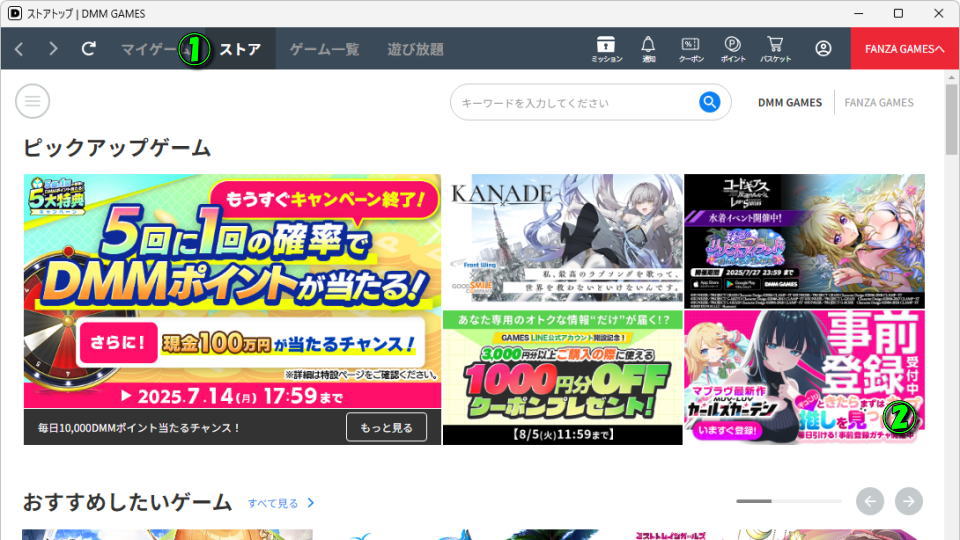The height and width of the screenshot is (540, 960).
Task: Show next recommended games with right arrow
Action: click(909, 501)
